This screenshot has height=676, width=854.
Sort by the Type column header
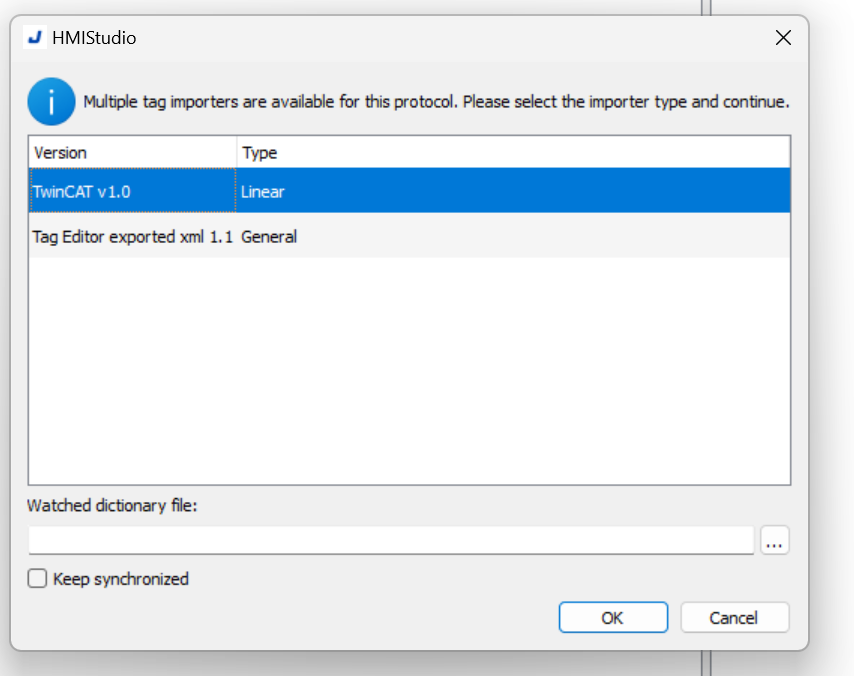tap(513, 153)
